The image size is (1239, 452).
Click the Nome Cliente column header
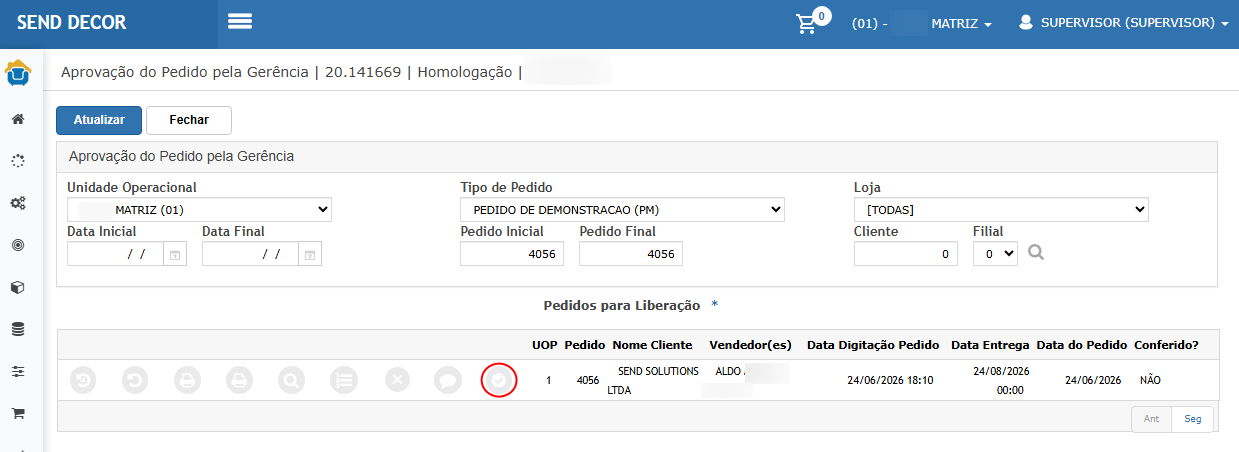[652, 345]
